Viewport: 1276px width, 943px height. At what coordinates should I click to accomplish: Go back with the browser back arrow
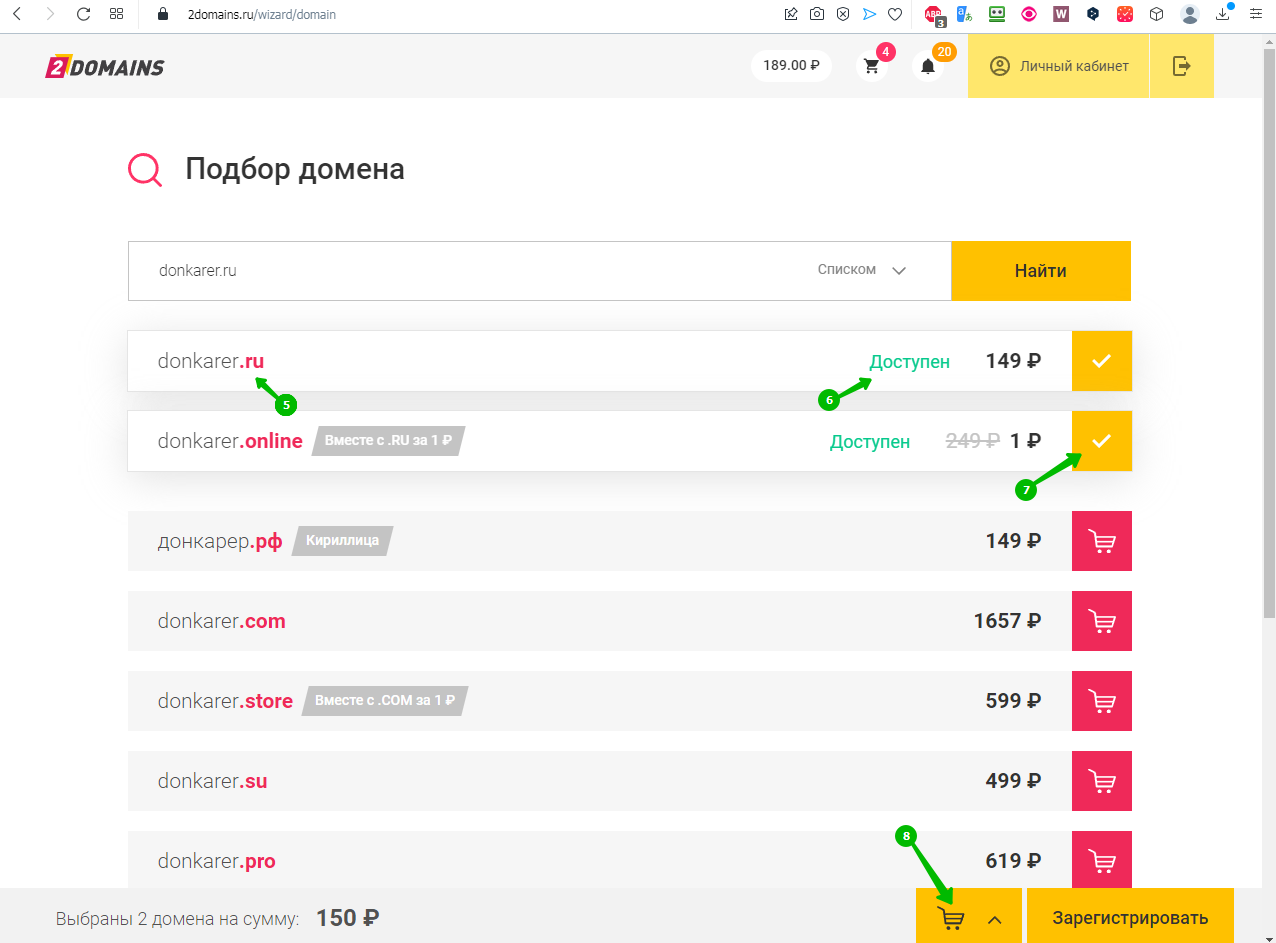(16, 14)
